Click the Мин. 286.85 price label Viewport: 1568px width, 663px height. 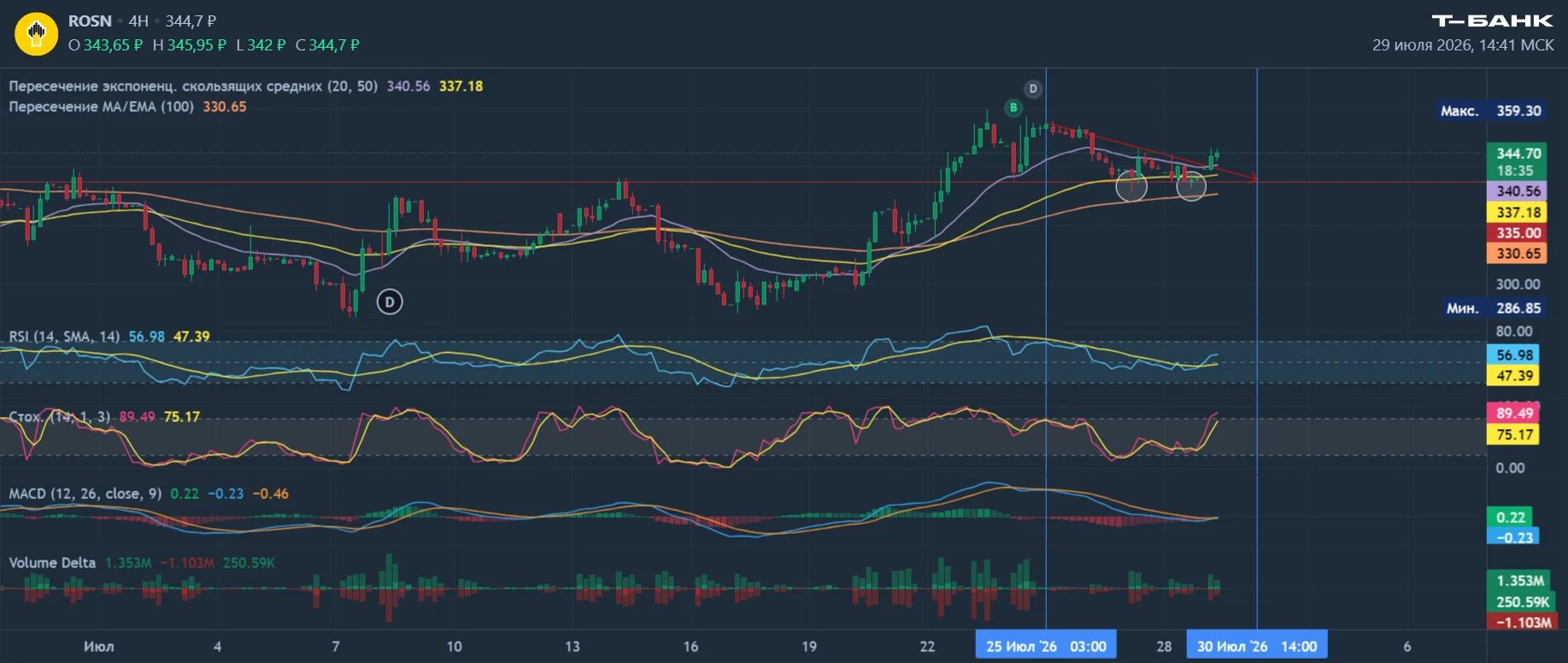point(1492,308)
